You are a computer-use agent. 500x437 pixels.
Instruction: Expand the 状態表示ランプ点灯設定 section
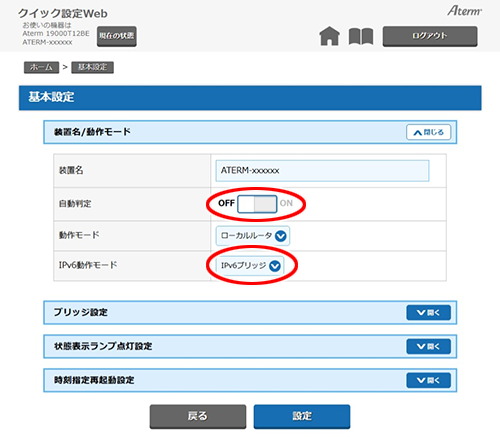tap(428, 347)
